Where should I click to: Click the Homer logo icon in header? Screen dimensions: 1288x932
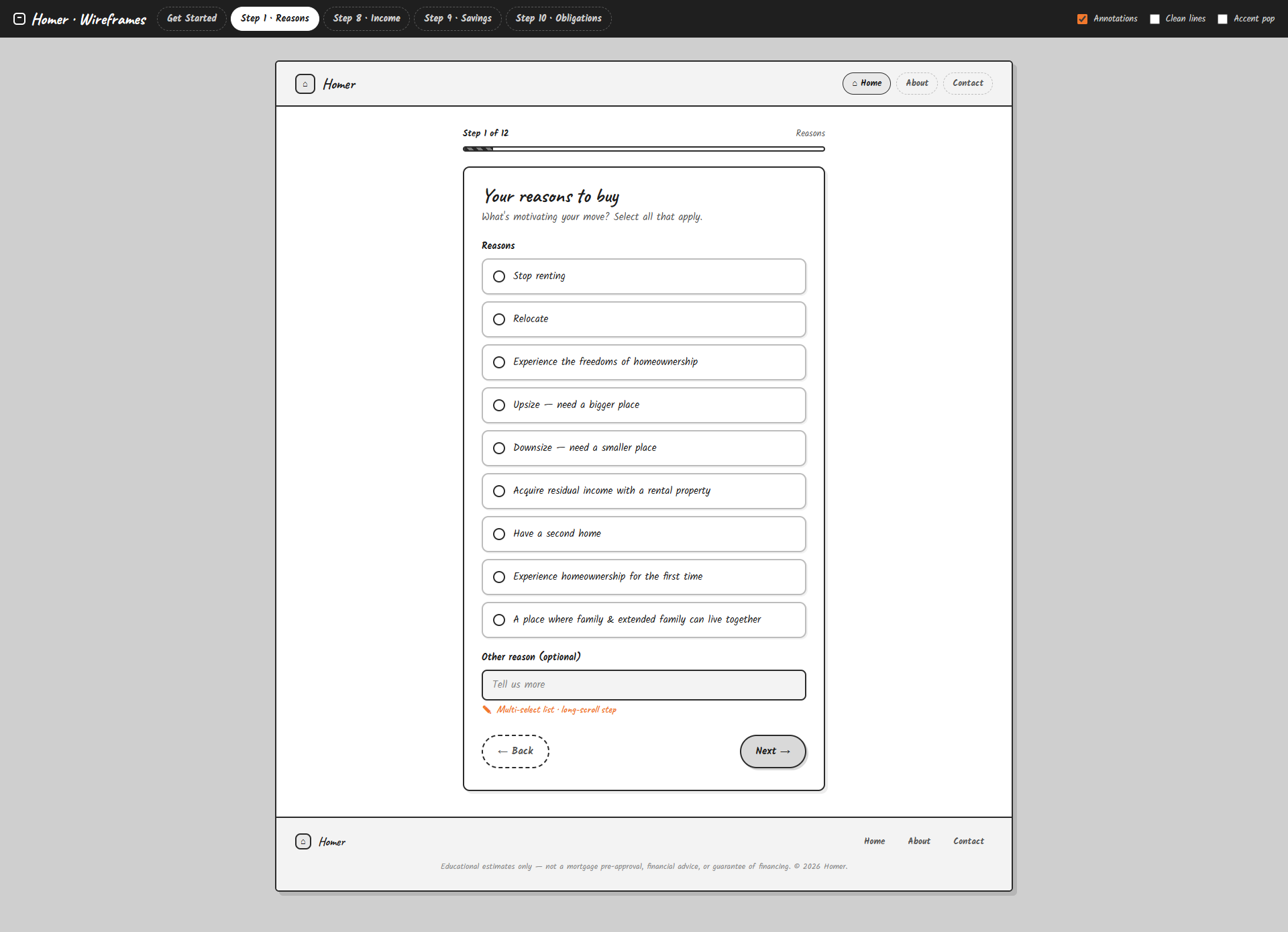305,84
